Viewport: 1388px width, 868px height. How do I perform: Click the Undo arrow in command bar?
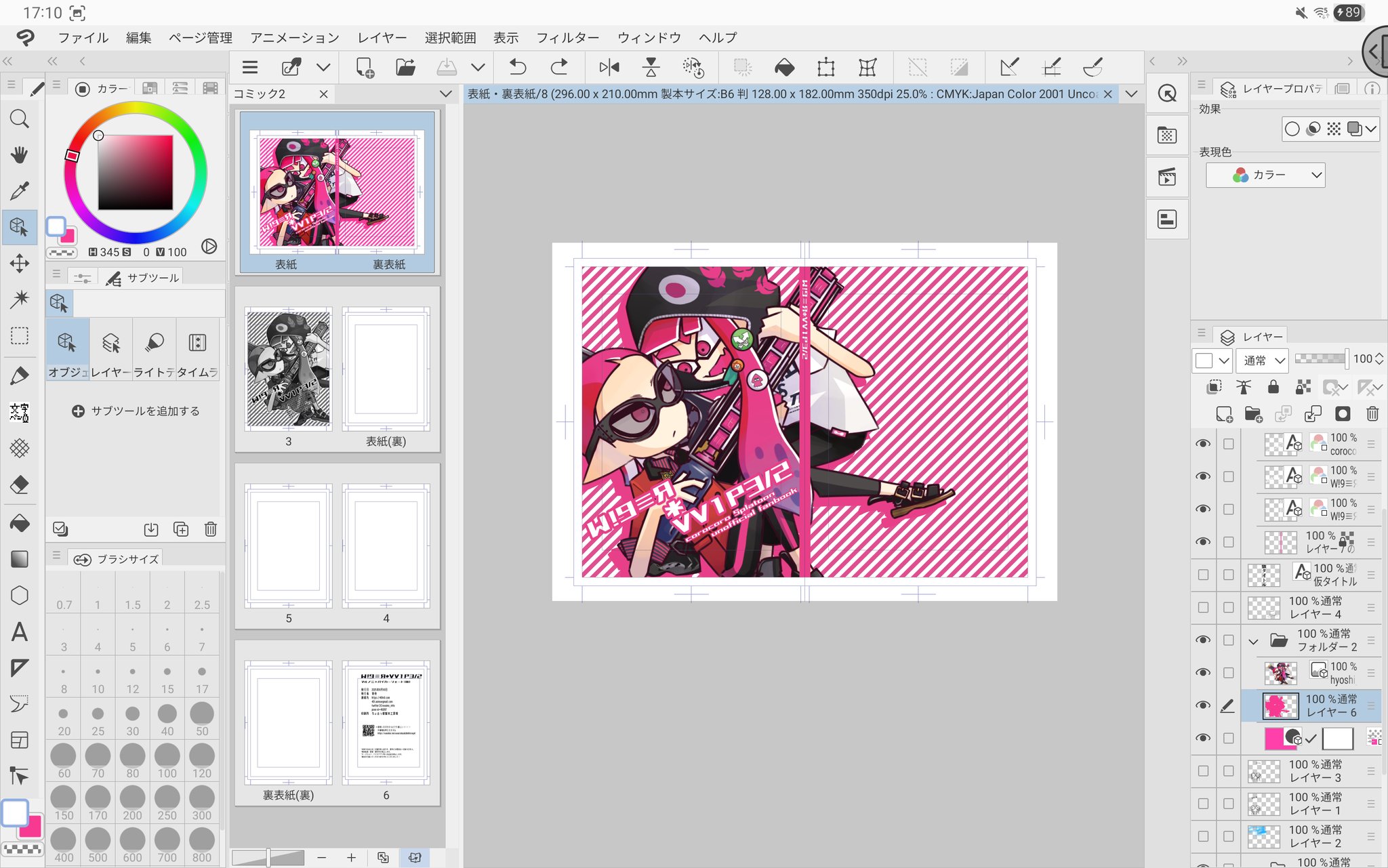[518, 67]
